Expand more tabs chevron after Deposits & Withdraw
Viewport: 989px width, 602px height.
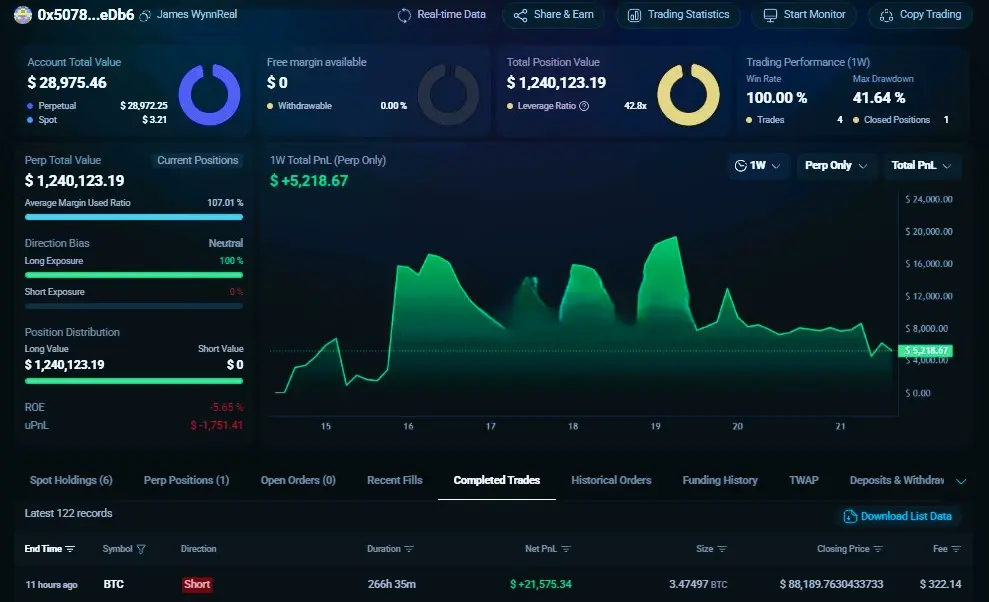(x=961, y=481)
